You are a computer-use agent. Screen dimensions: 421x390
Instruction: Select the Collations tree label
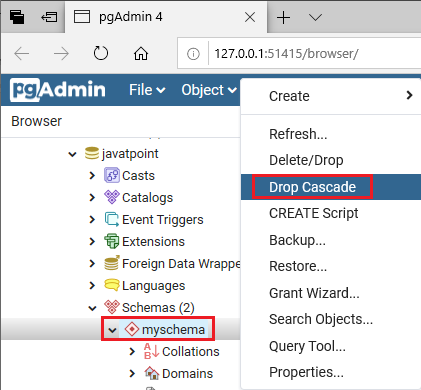(191, 351)
